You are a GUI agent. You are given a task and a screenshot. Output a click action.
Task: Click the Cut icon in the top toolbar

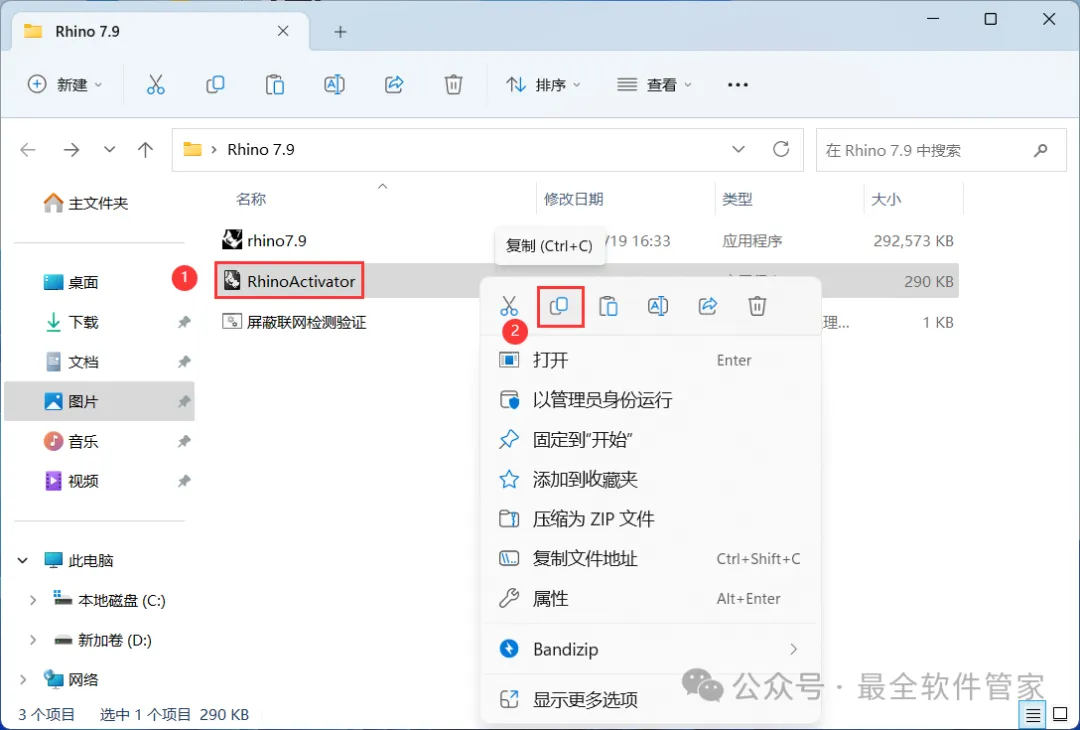coord(156,85)
